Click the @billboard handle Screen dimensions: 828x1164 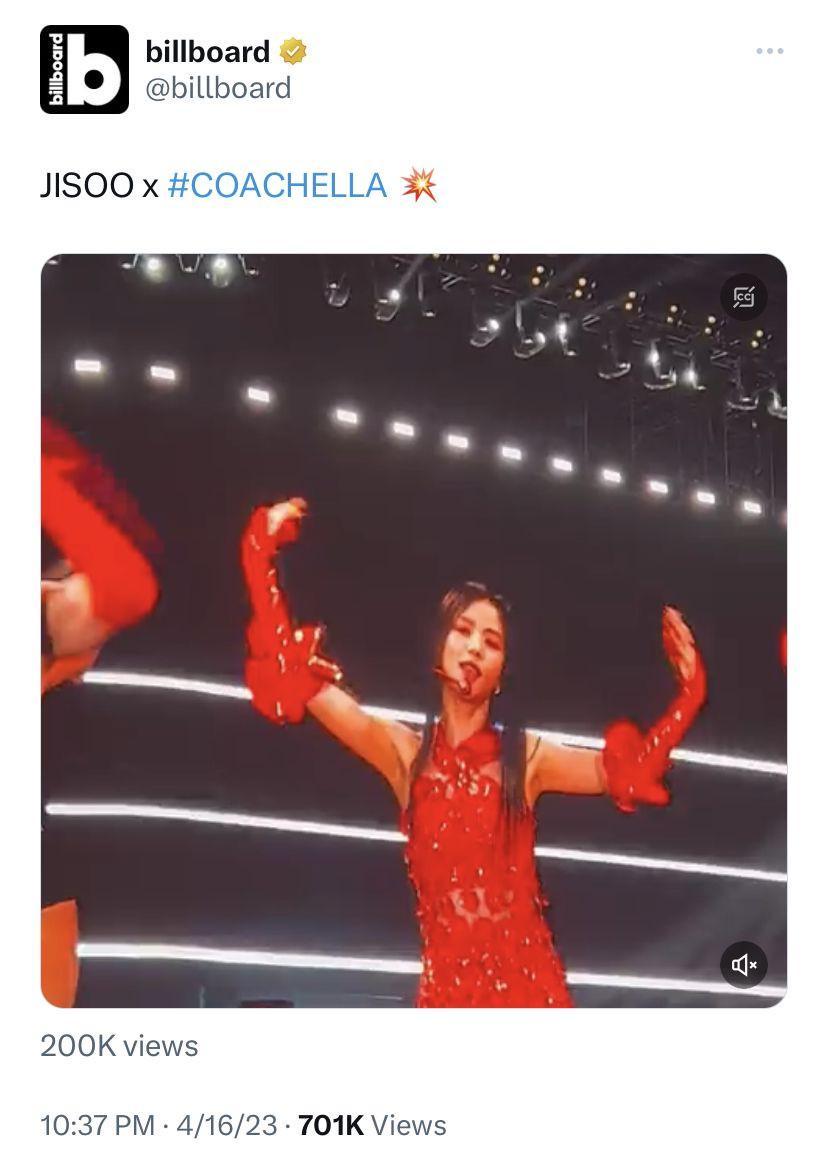218,88
